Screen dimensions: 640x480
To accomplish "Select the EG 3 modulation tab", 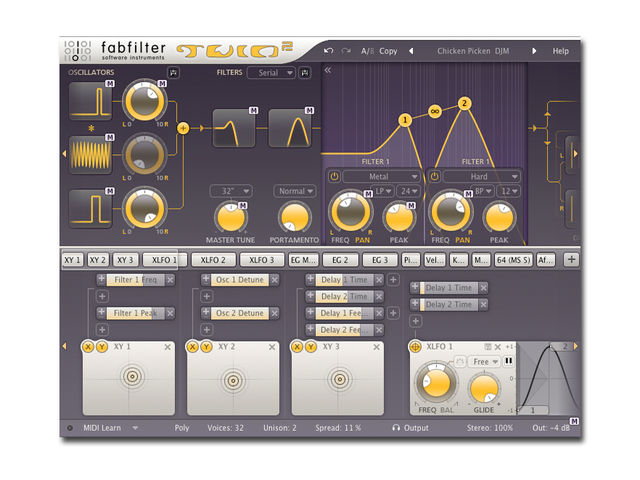I will pos(380,260).
